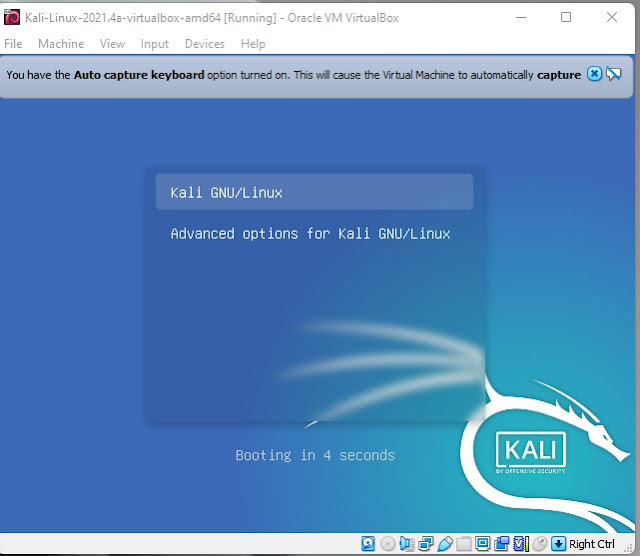Click the CPU virtualization status indicator
The width and height of the screenshot is (640, 556).
click(521, 544)
